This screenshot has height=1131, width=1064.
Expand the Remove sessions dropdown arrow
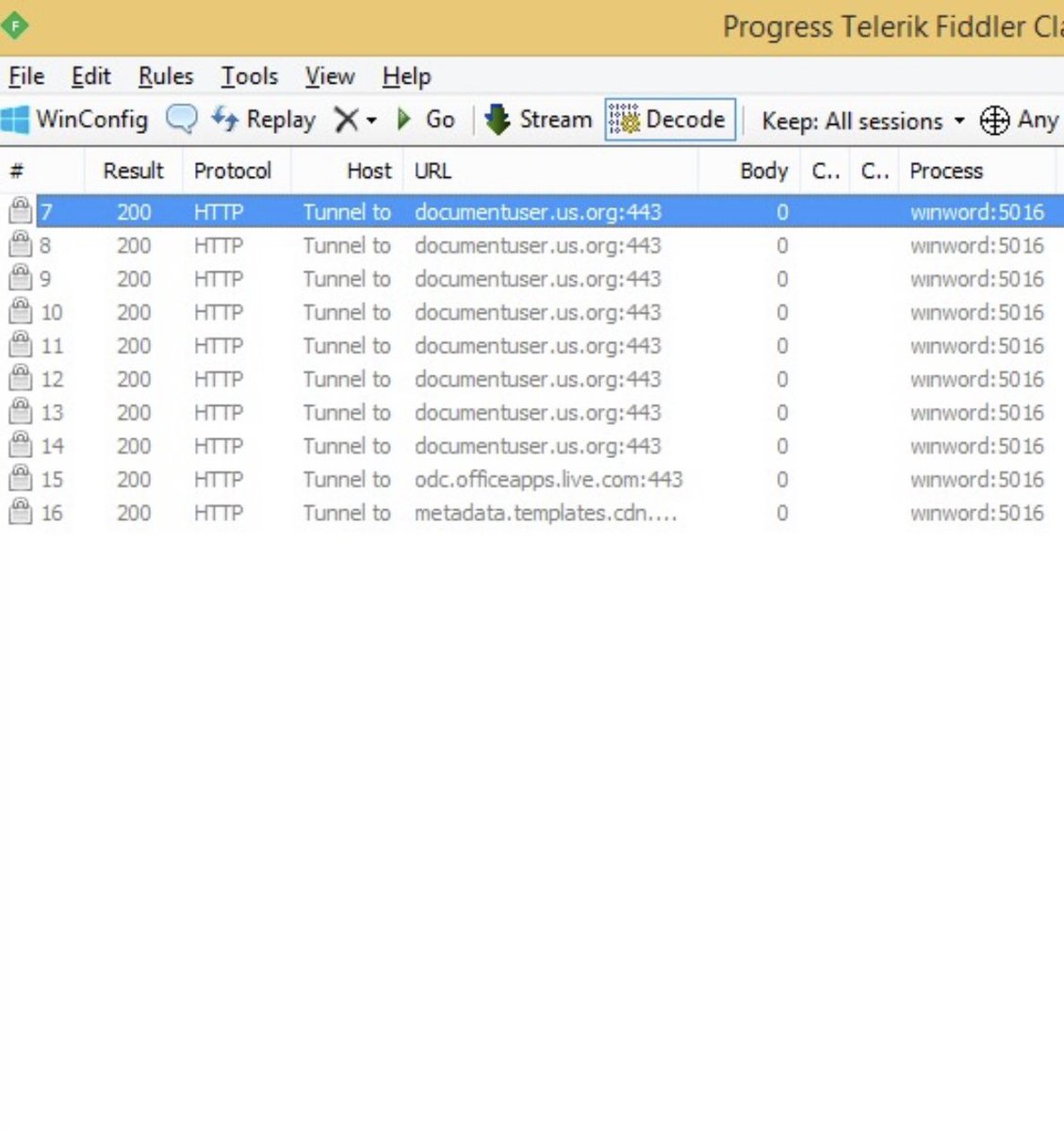371,121
